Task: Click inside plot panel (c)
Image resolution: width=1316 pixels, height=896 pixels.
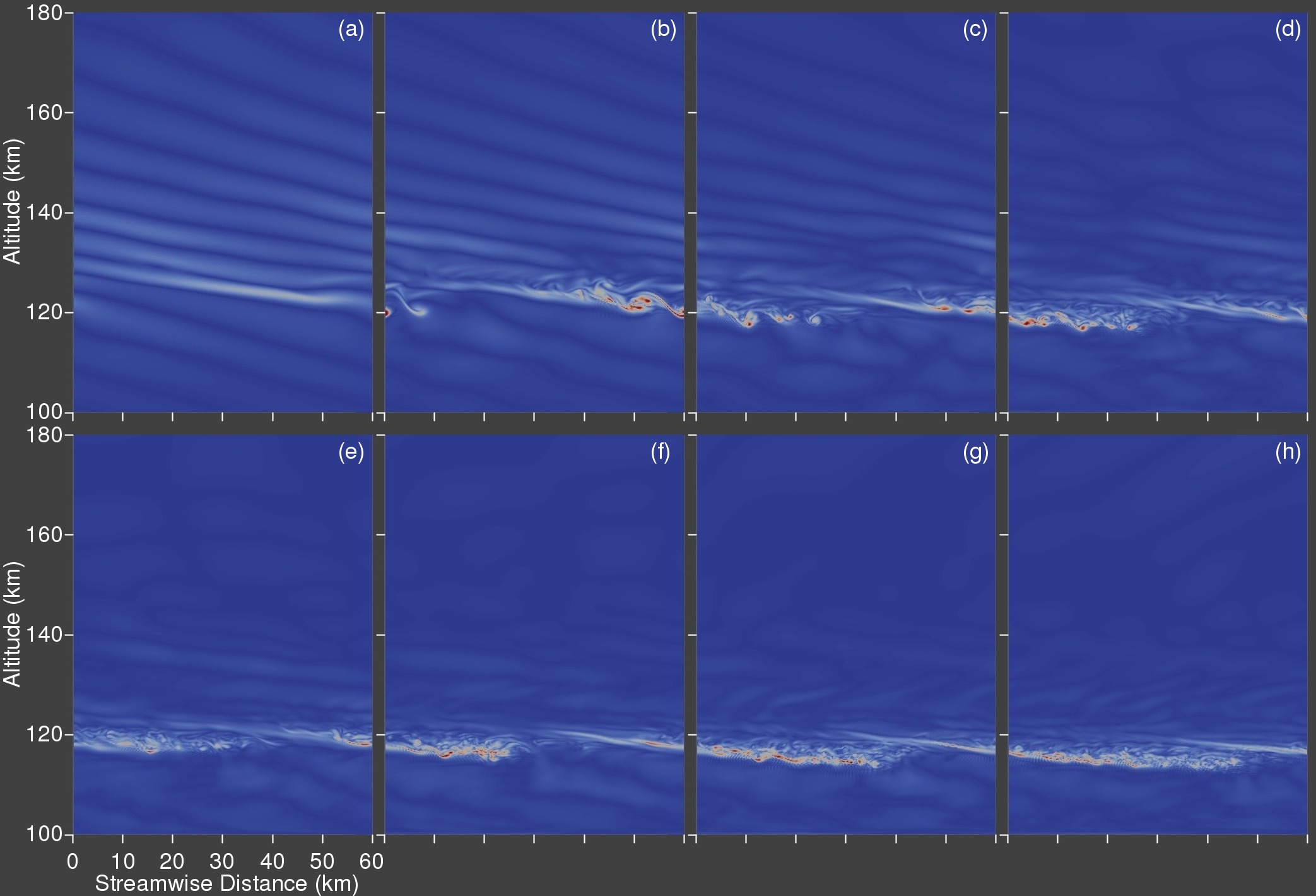Action: click(846, 213)
